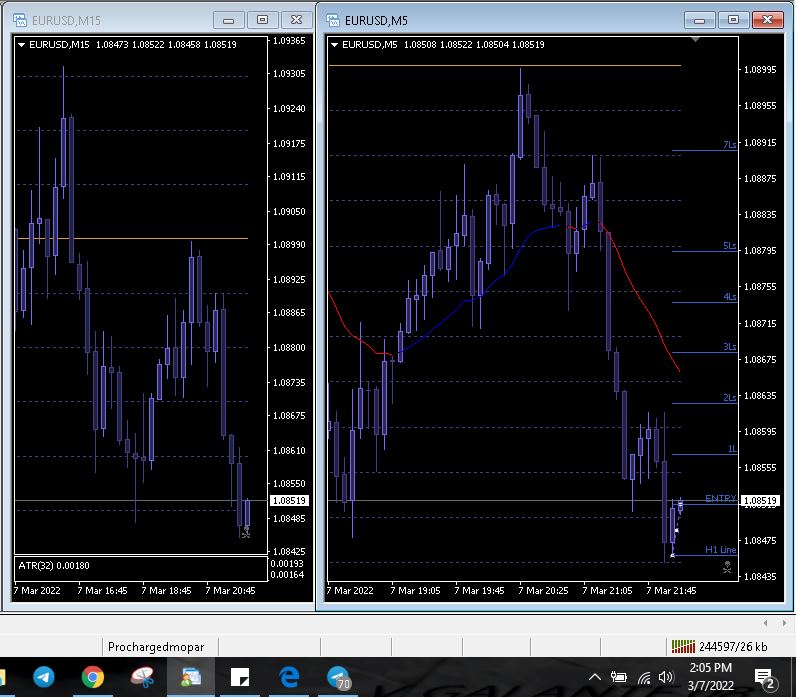Click the EURUSD,M5 title bar text
The width and height of the screenshot is (796, 697).
point(376,21)
